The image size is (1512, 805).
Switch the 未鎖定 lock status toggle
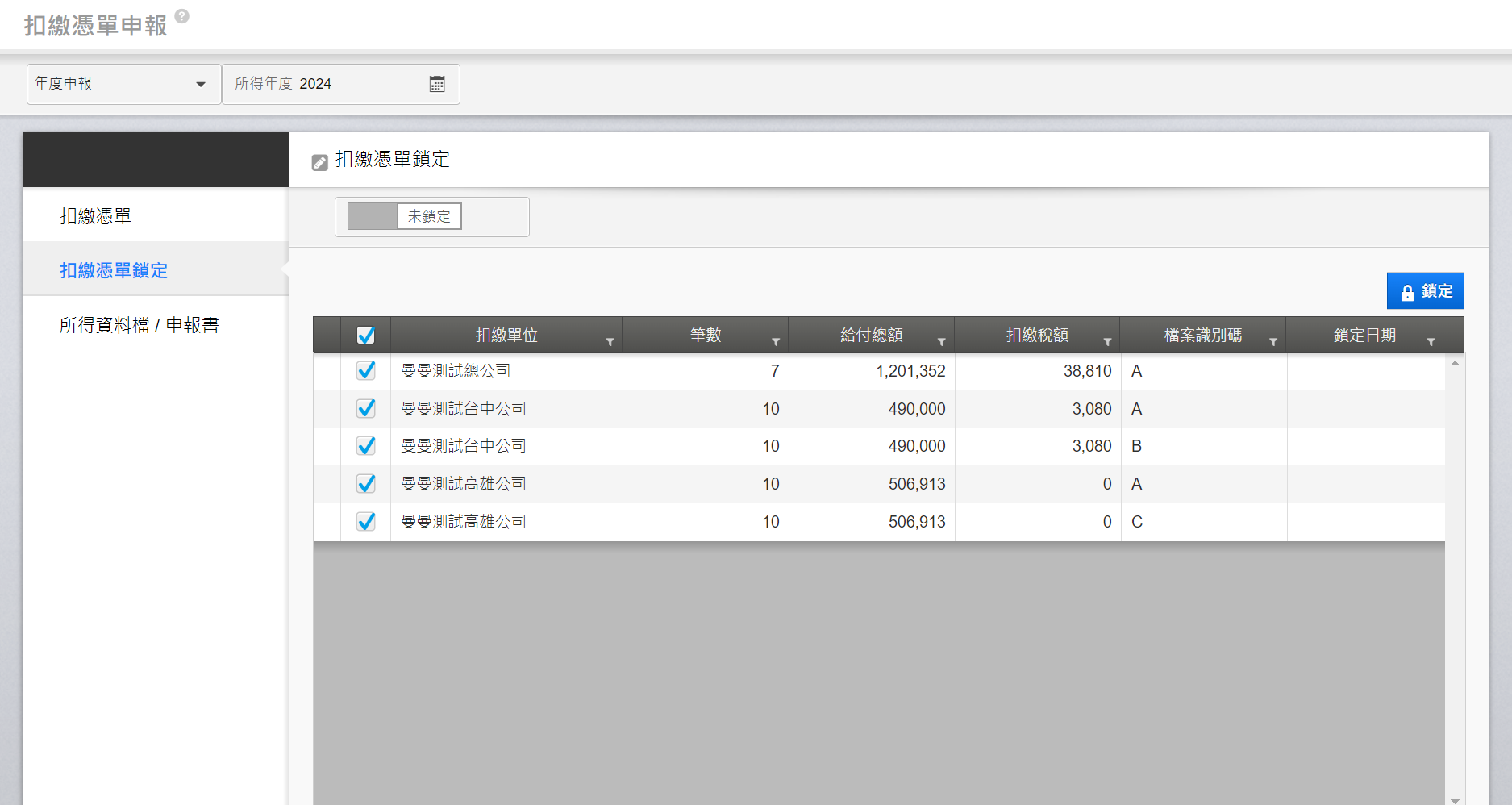[405, 216]
